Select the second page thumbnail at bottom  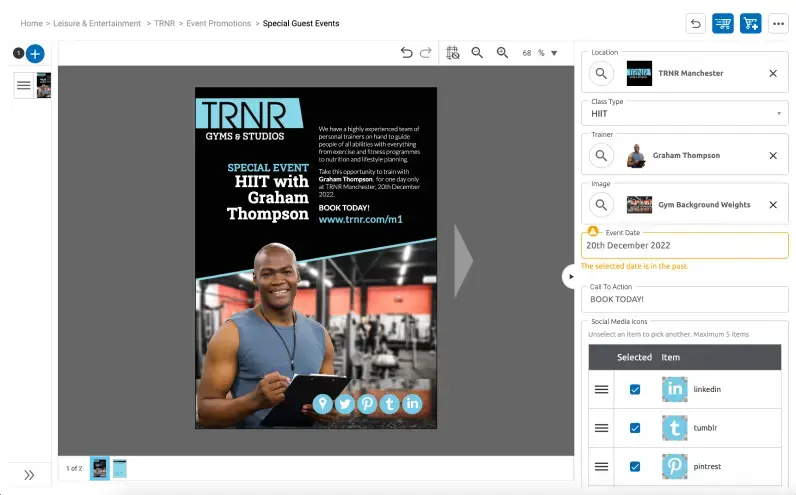119,468
